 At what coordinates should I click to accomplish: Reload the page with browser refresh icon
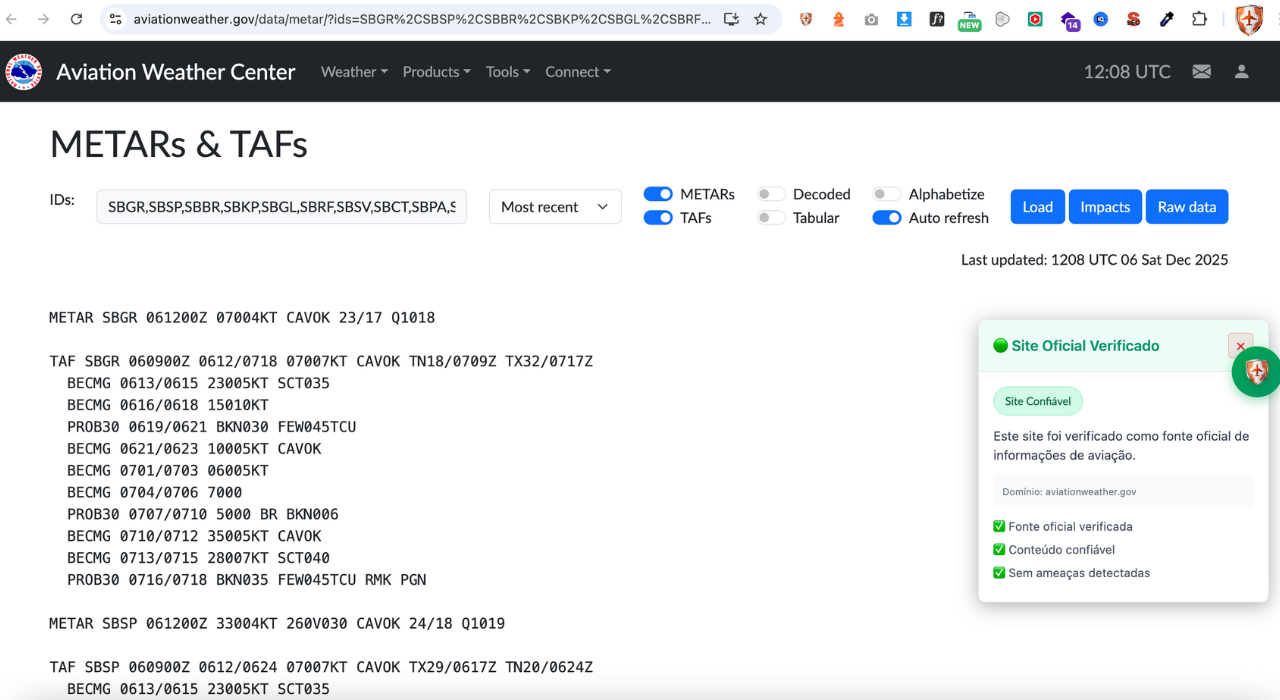76,19
